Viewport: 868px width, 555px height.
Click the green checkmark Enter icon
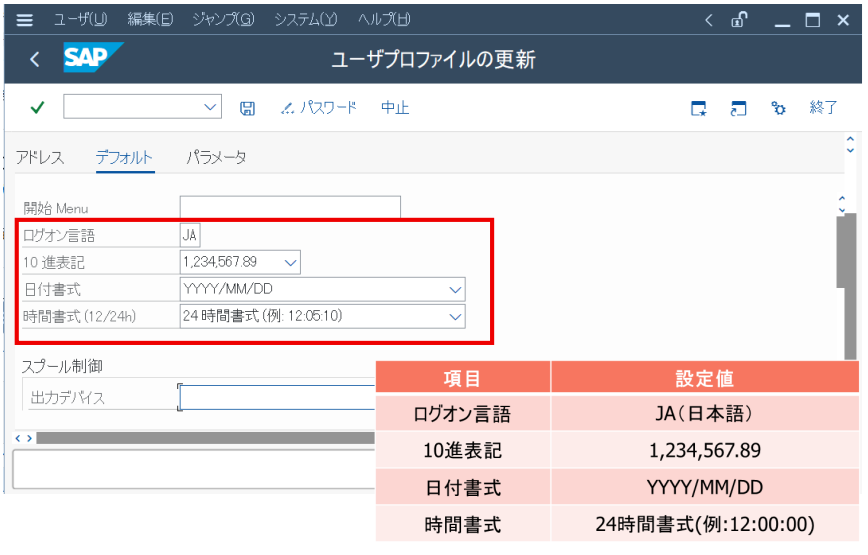pyautogui.click(x=37, y=107)
